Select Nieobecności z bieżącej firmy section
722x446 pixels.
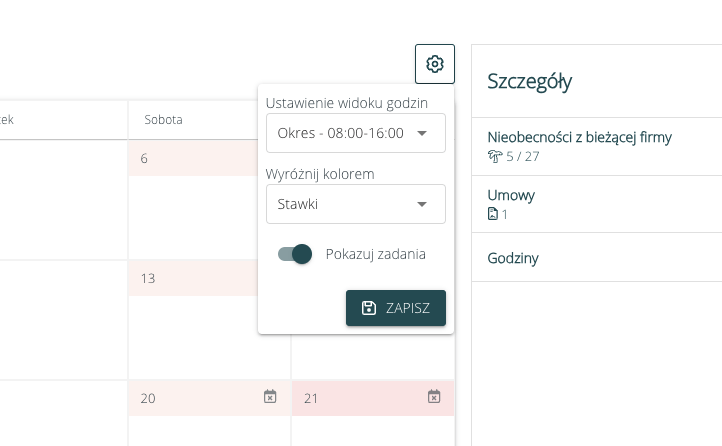click(x=579, y=137)
